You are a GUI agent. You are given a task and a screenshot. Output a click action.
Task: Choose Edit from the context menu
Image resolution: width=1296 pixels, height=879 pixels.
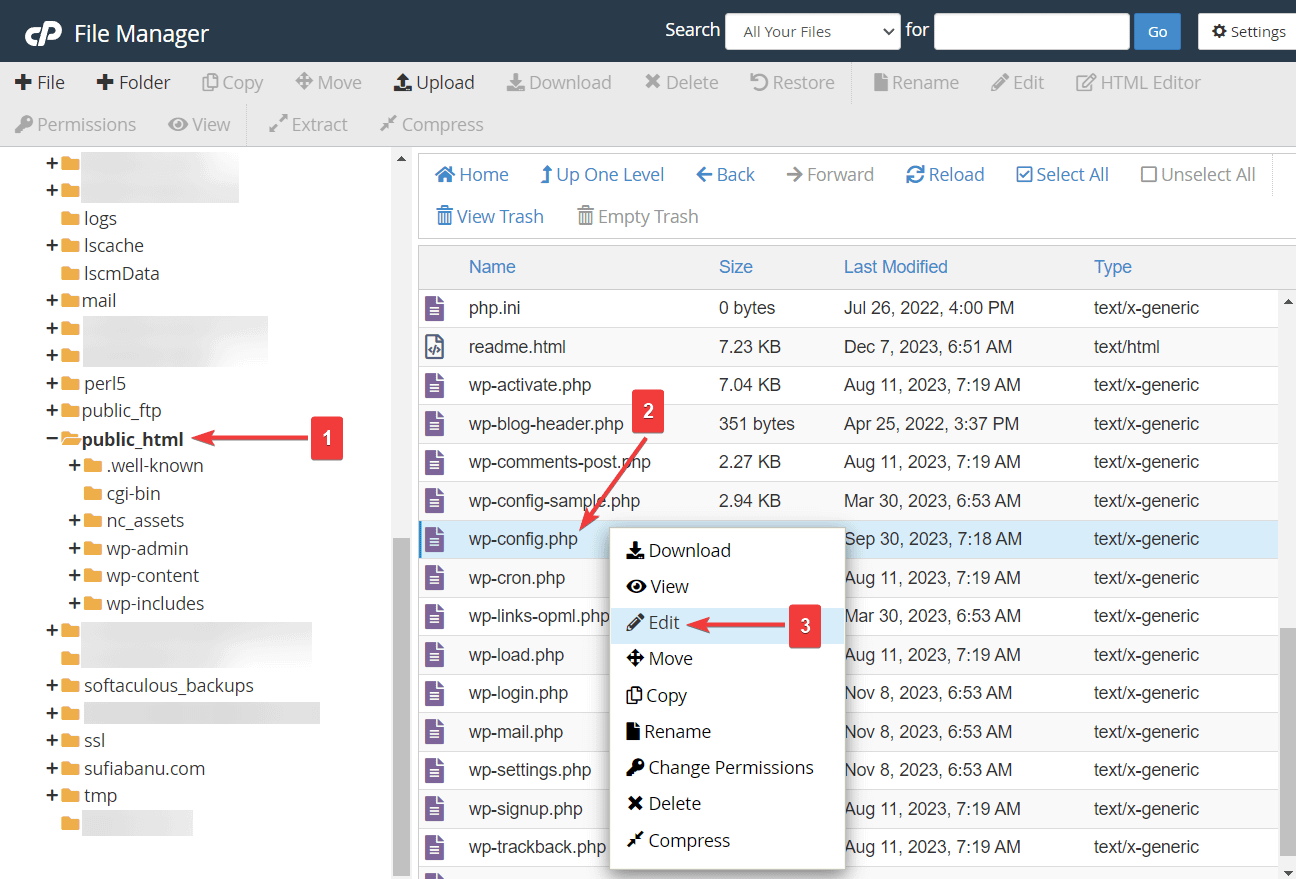pos(662,621)
